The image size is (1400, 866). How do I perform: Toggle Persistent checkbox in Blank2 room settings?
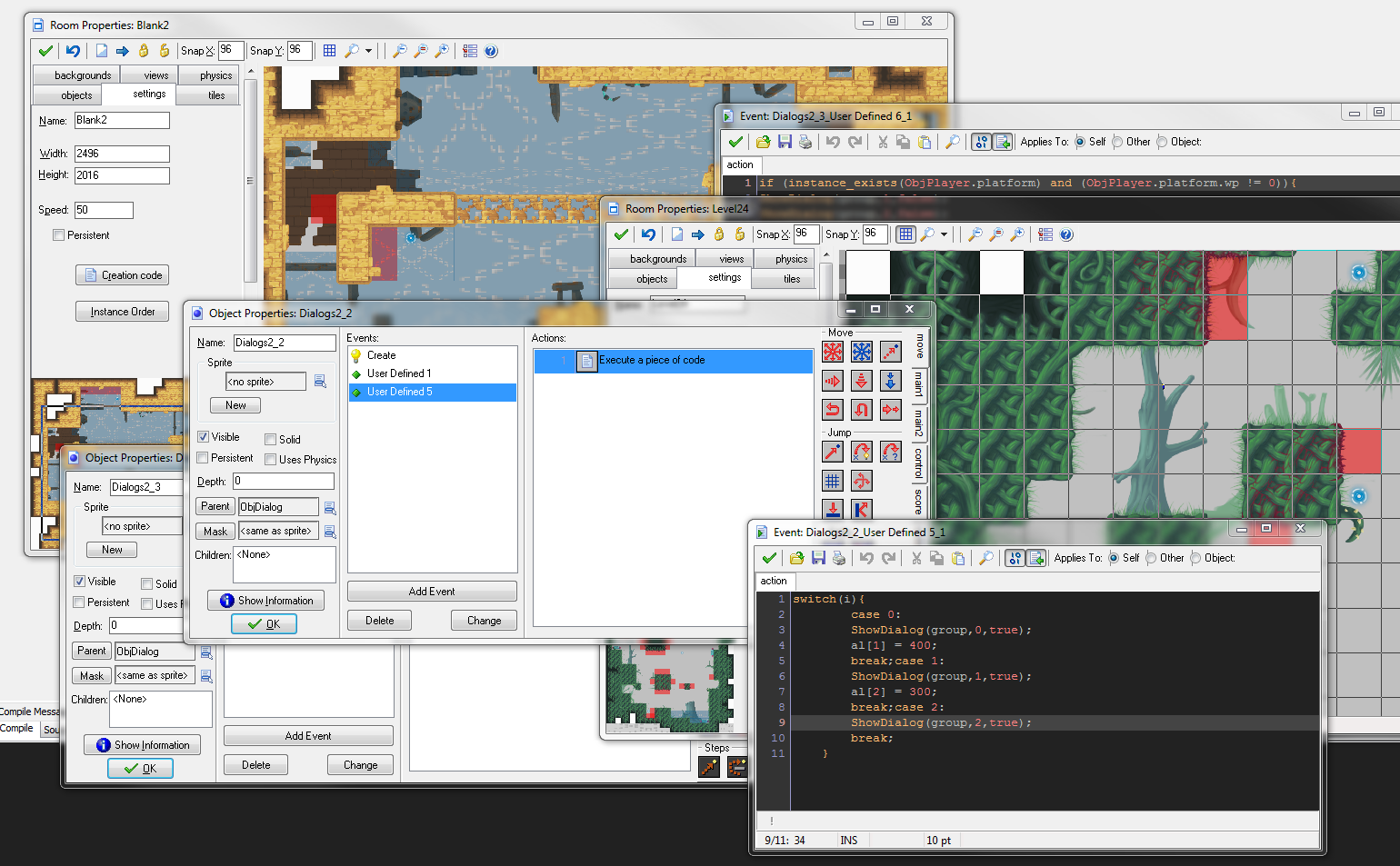pyautogui.click(x=59, y=235)
